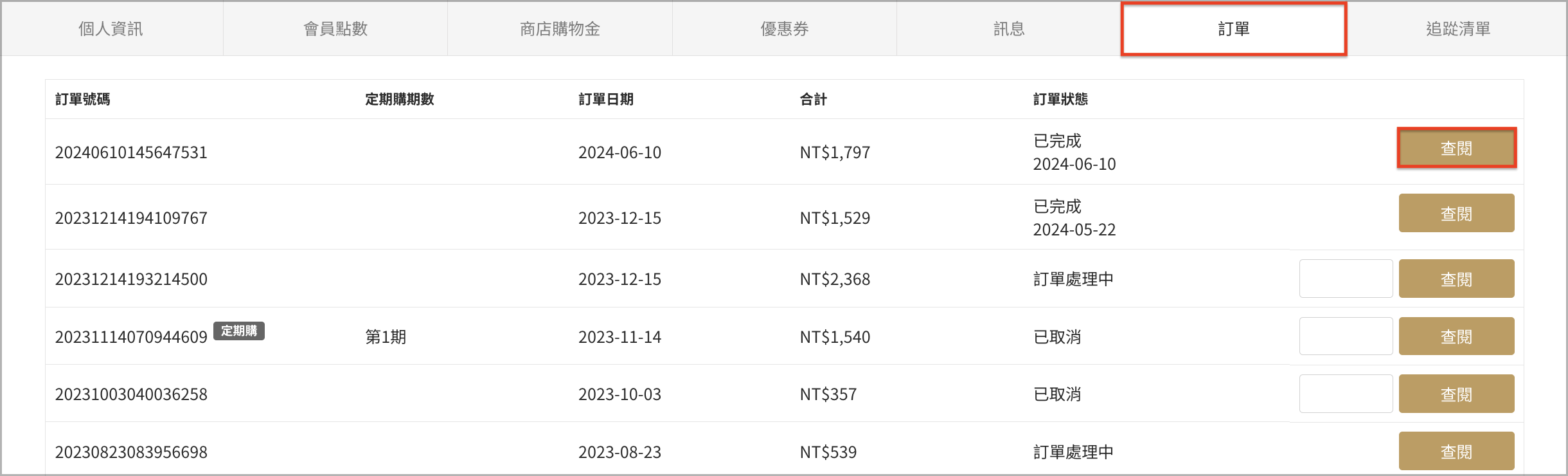View order 20240610145647531 with 查閱

coord(1456,149)
